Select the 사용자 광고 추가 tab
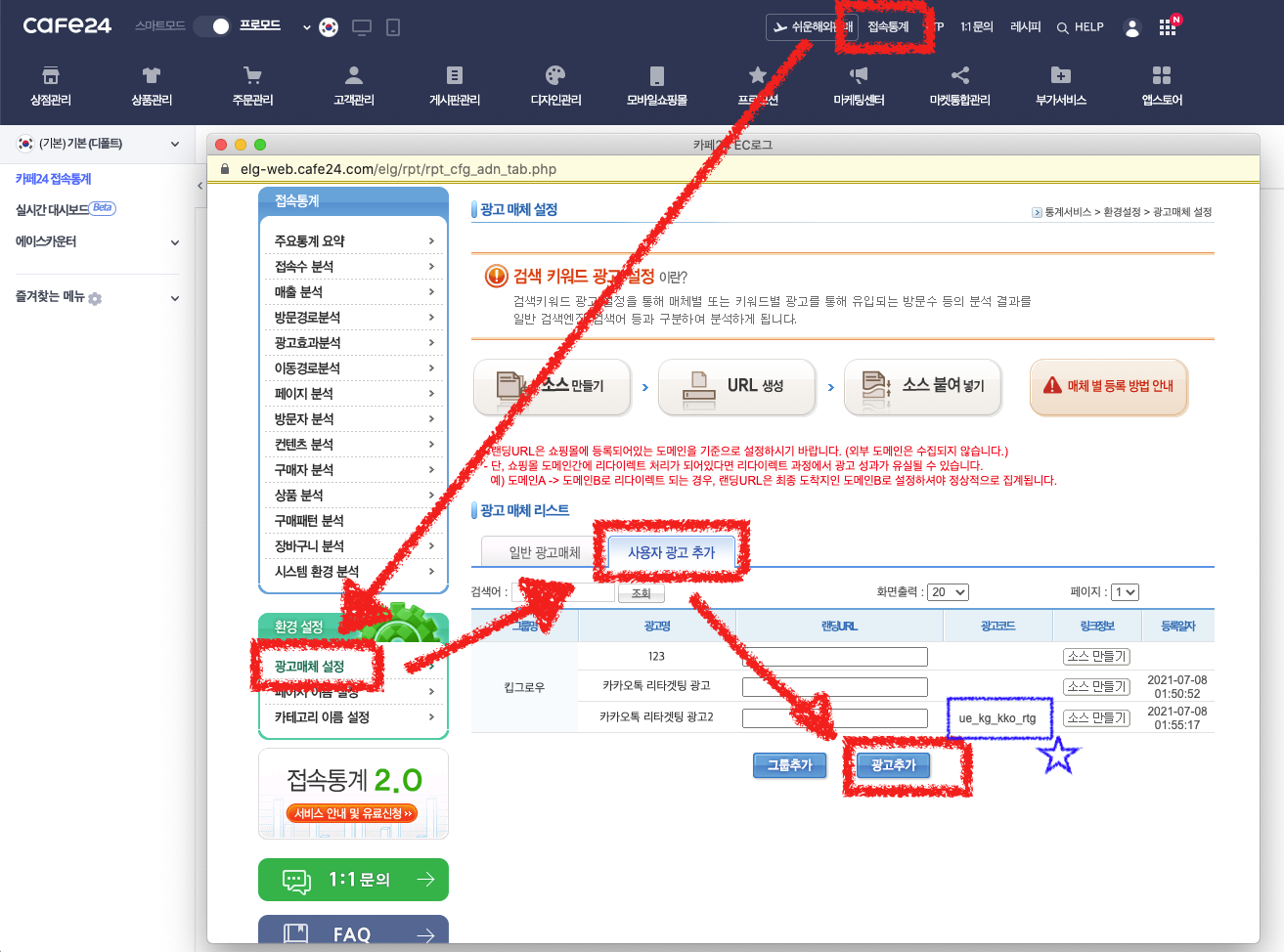This screenshot has height=952, width=1284. pos(671,552)
